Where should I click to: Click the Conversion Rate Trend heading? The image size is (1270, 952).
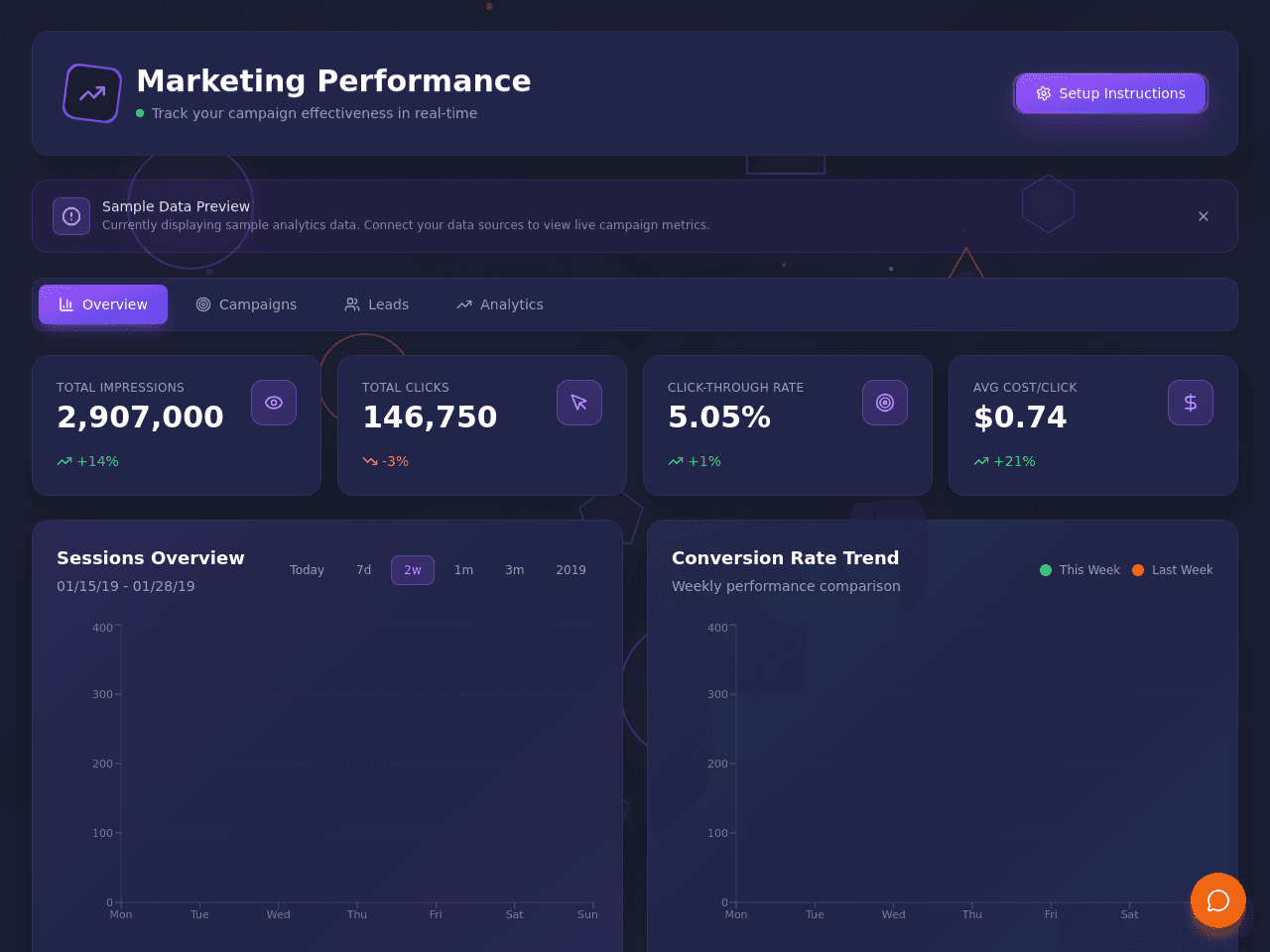786,558
